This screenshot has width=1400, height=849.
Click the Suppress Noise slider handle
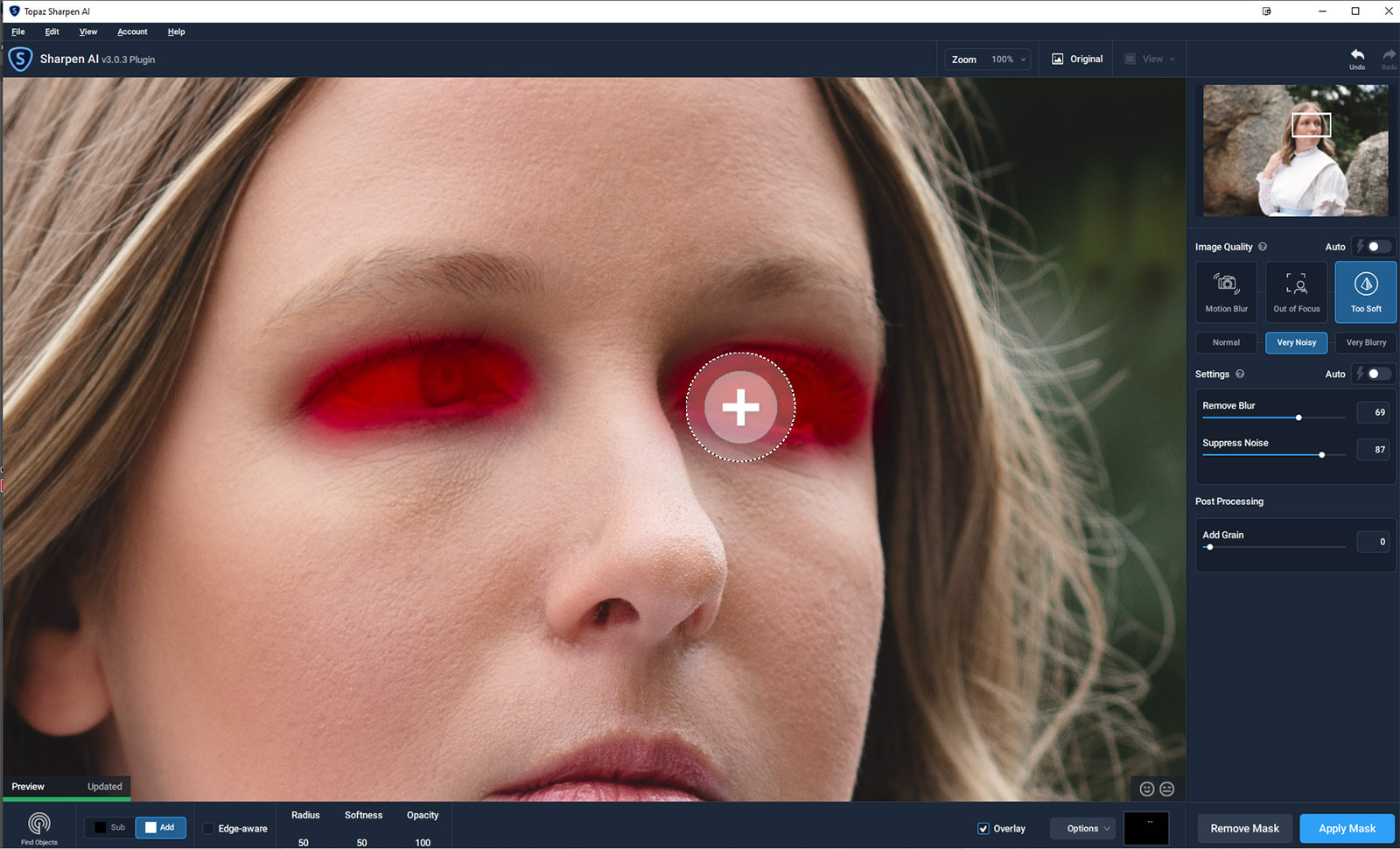coord(1321,455)
